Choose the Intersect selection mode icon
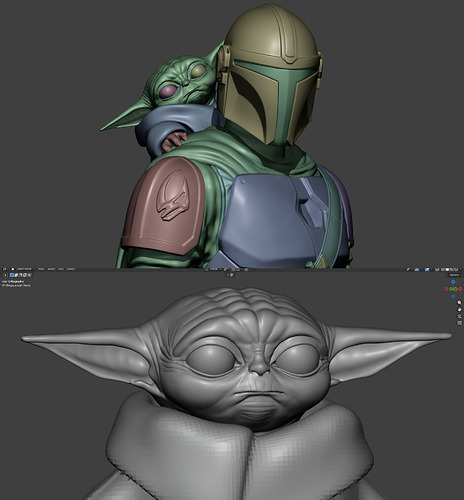Viewport: 464px width, 500px height. click(x=29, y=275)
